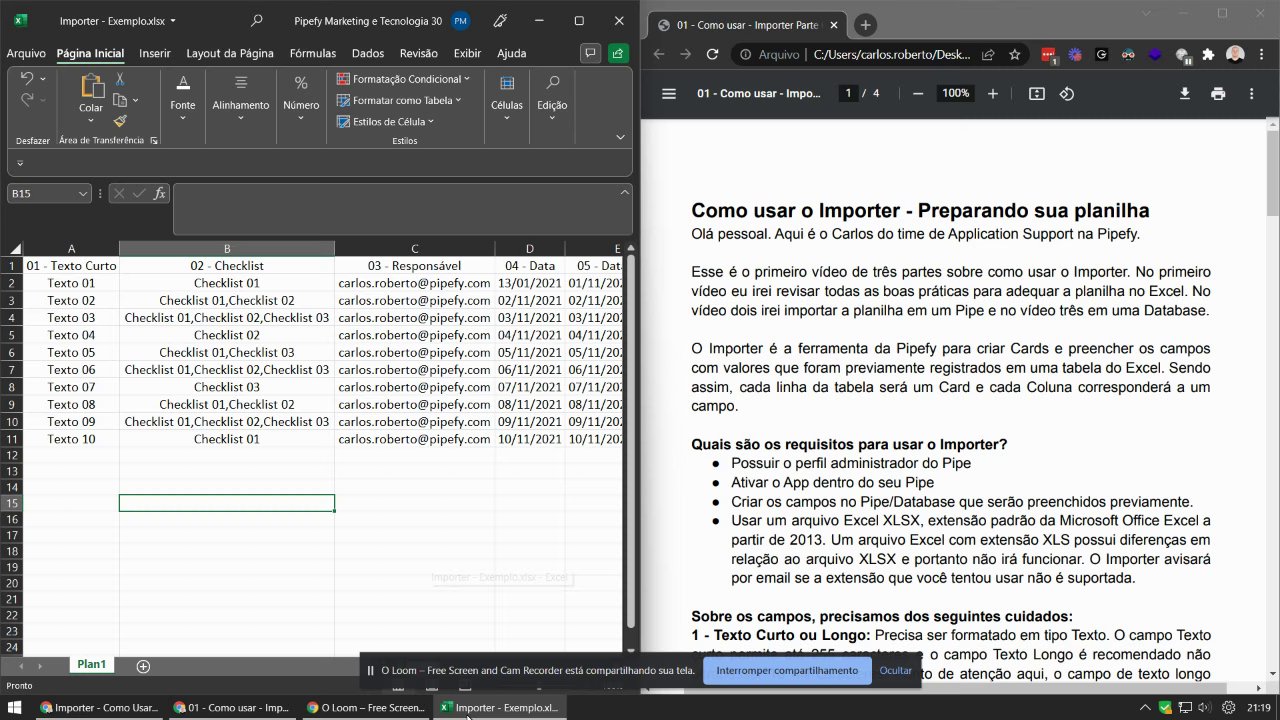Open PDF viewer sidebar menu
Image resolution: width=1280 pixels, height=720 pixels.
pyautogui.click(x=669, y=94)
